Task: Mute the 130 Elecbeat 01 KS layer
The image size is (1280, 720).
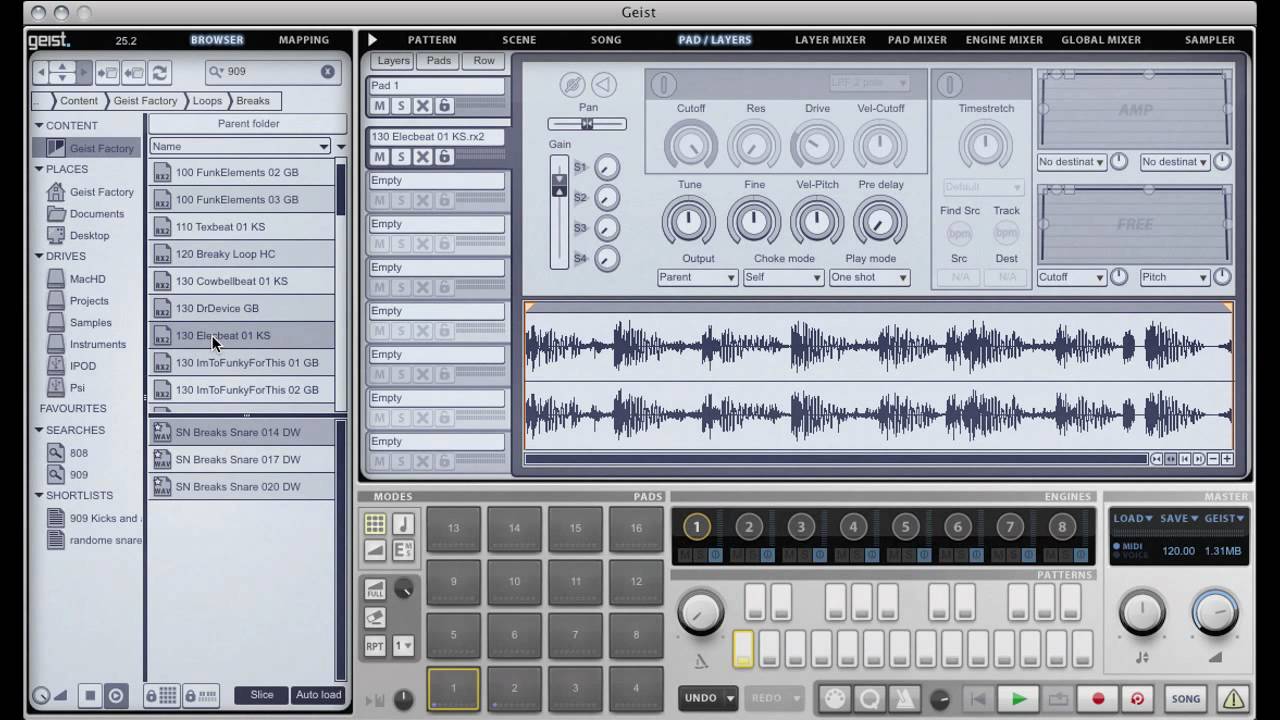Action: coord(379,157)
